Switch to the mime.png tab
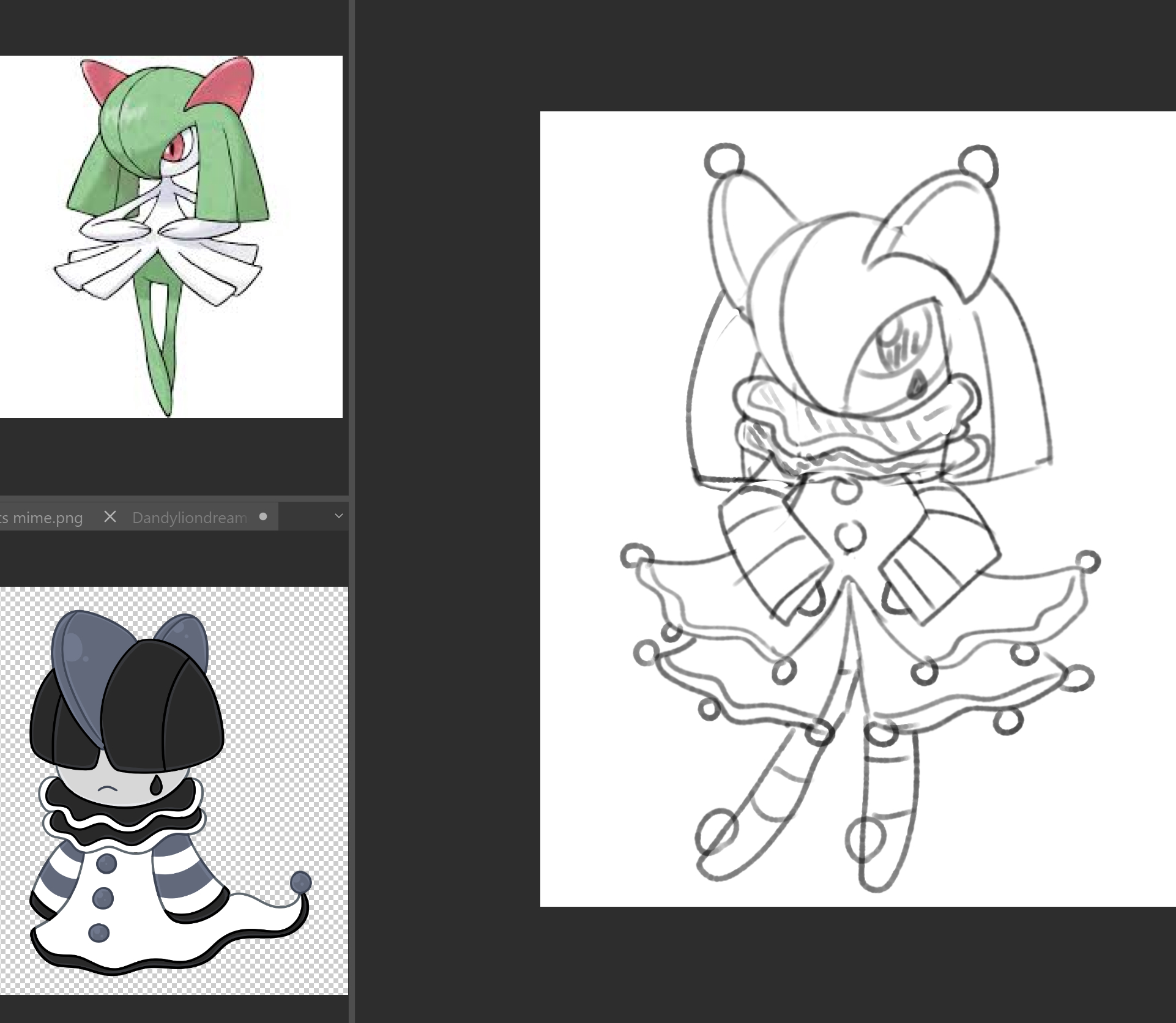 click(x=42, y=518)
